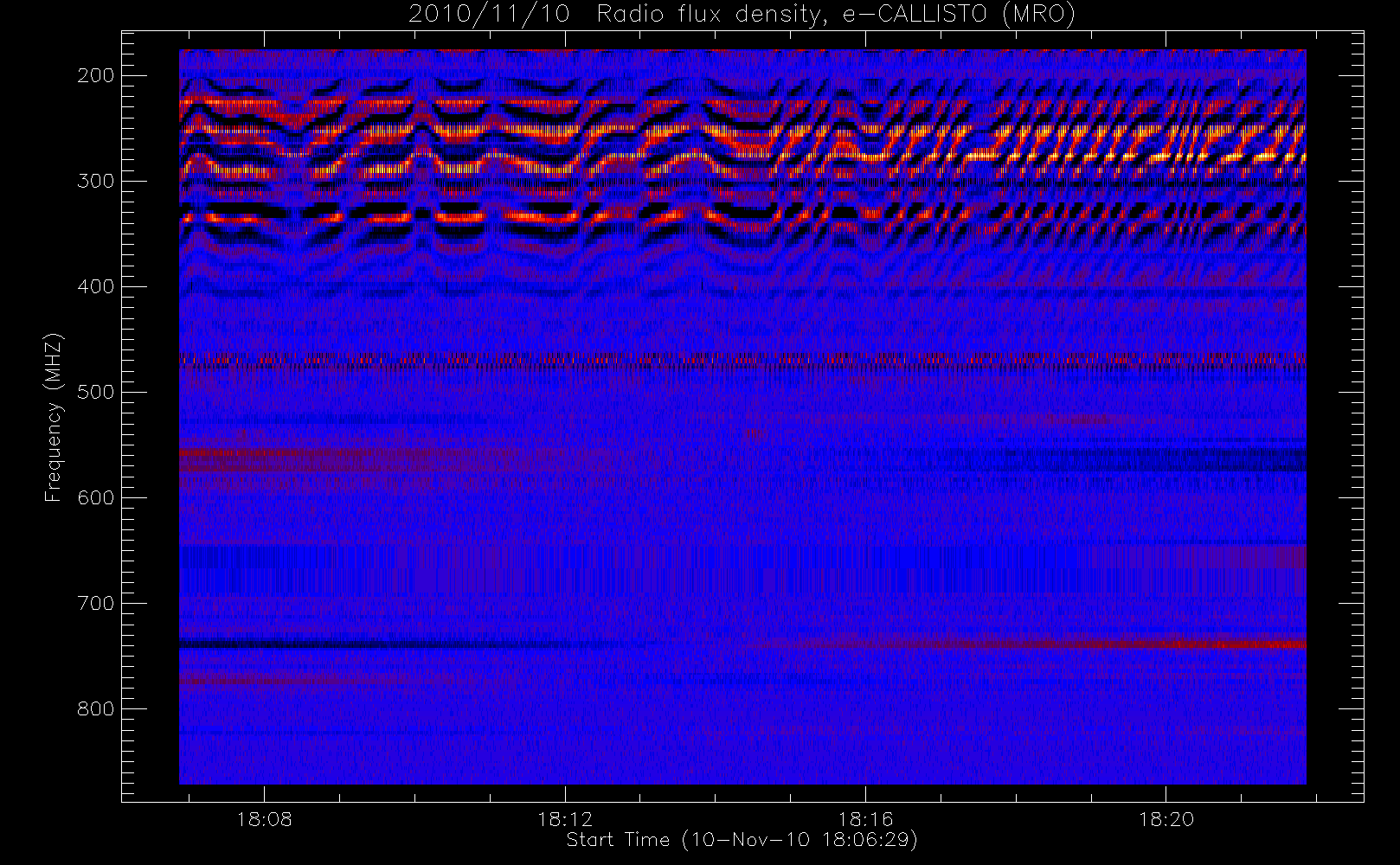Click the 18:16 time tick label
This screenshot has width=1400, height=865.
click(x=865, y=819)
